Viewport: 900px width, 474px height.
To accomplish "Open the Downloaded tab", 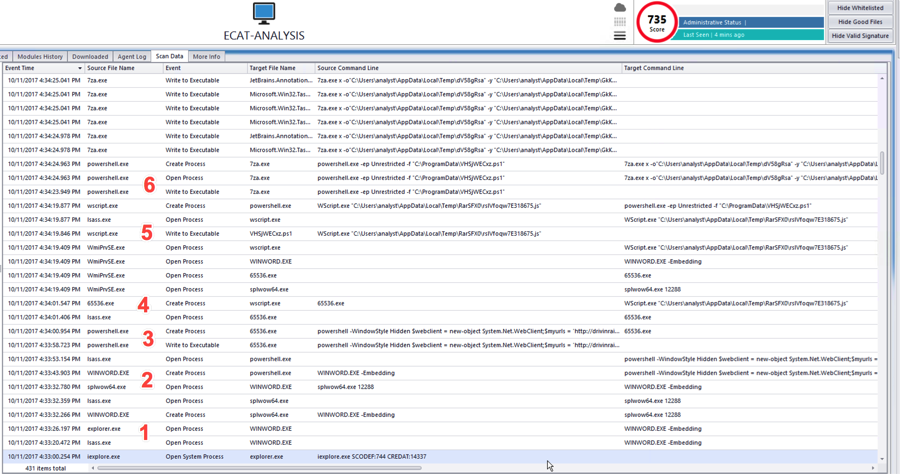I will 90,57.
